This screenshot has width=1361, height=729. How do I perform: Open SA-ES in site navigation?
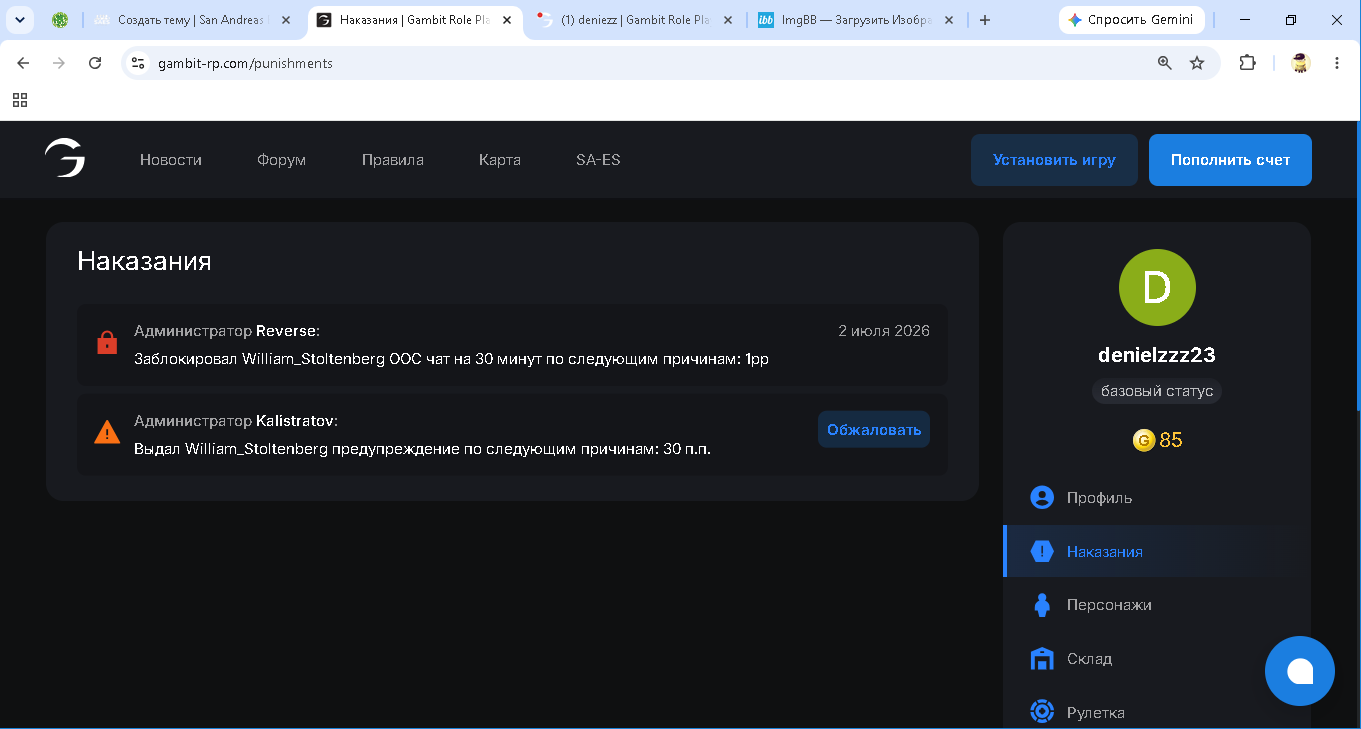[598, 160]
